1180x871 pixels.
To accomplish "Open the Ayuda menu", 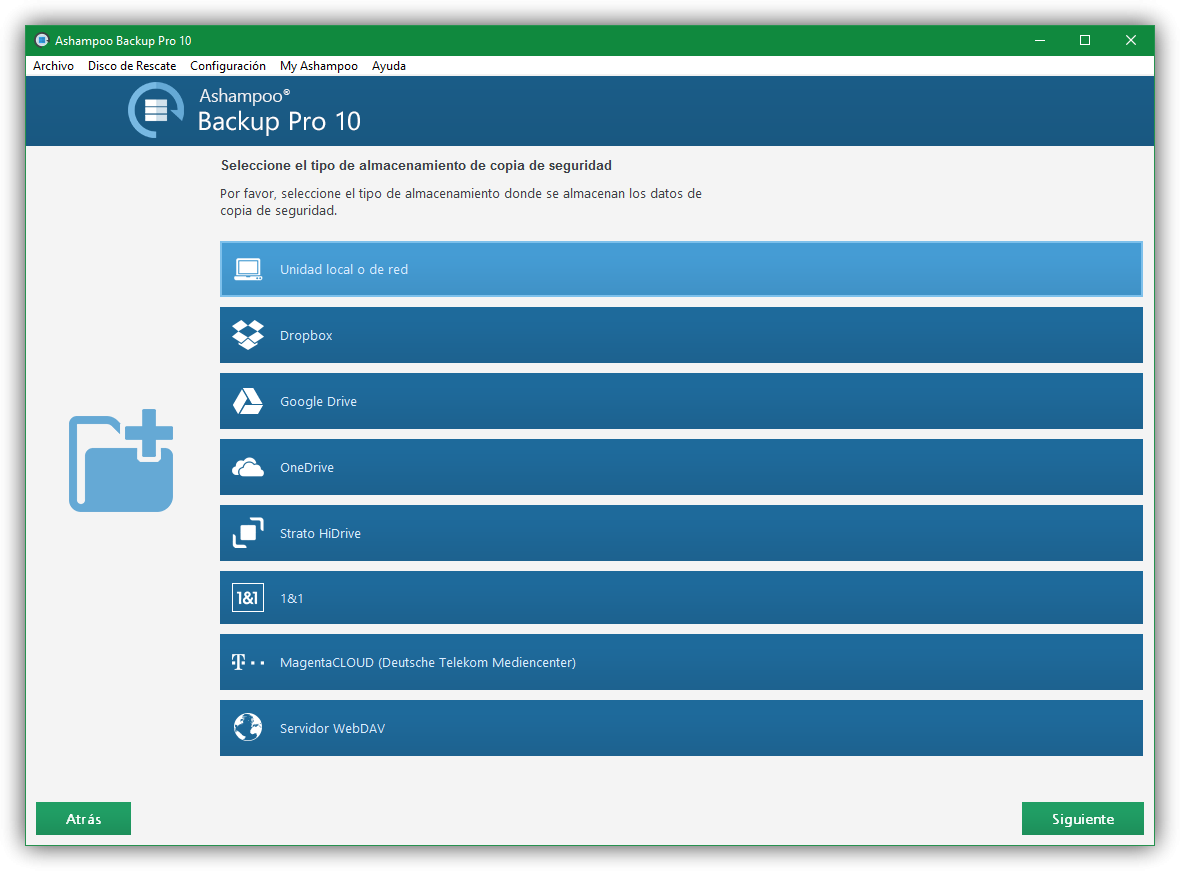I will pyautogui.click(x=388, y=66).
